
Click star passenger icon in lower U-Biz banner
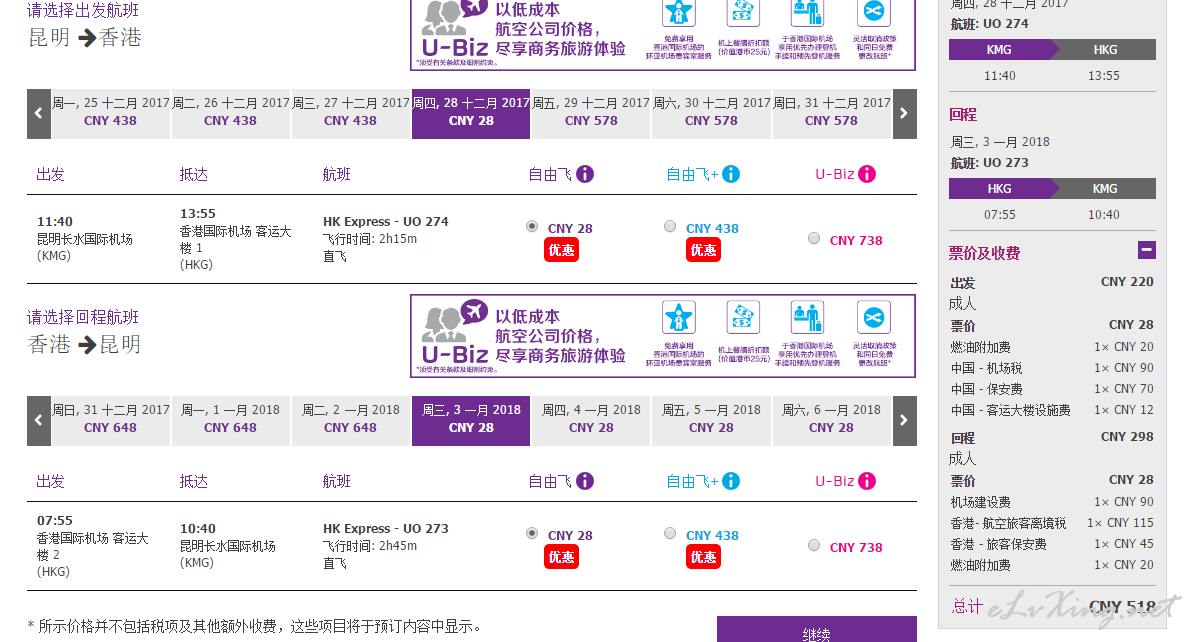[678, 317]
